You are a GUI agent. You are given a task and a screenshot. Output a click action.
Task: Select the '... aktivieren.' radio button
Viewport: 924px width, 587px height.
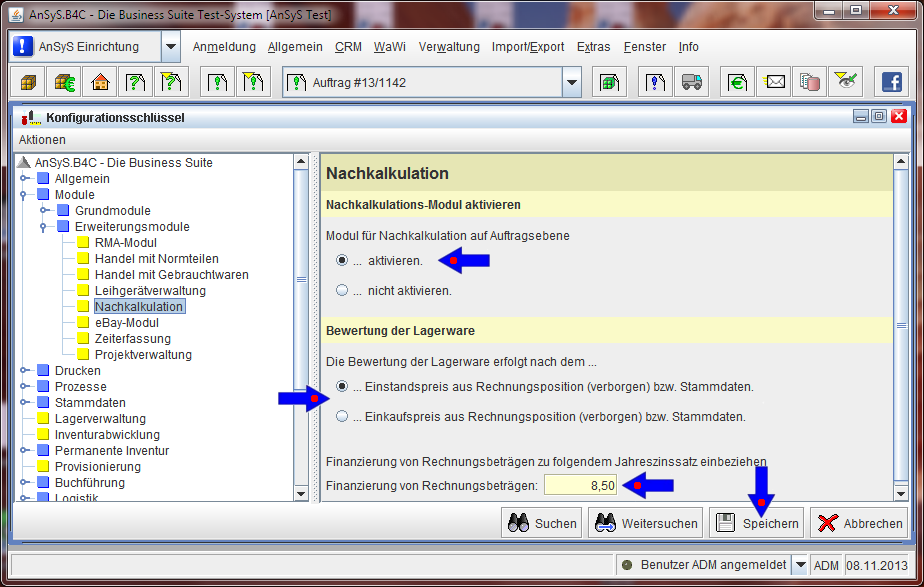tap(343, 260)
